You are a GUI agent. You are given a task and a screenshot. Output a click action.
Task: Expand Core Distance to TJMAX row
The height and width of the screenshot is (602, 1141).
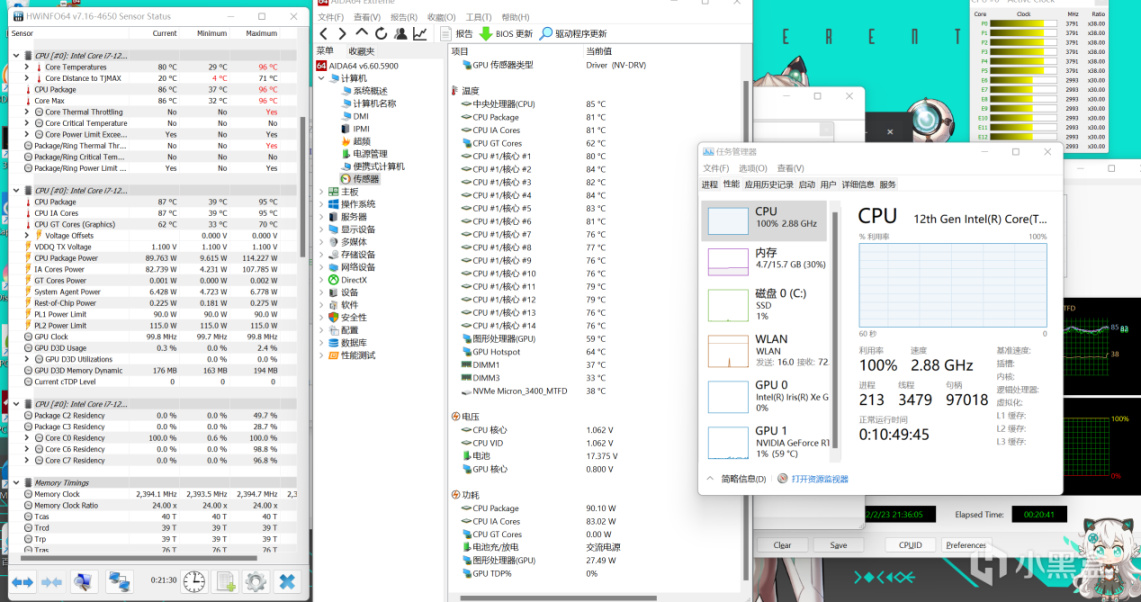click(27, 78)
